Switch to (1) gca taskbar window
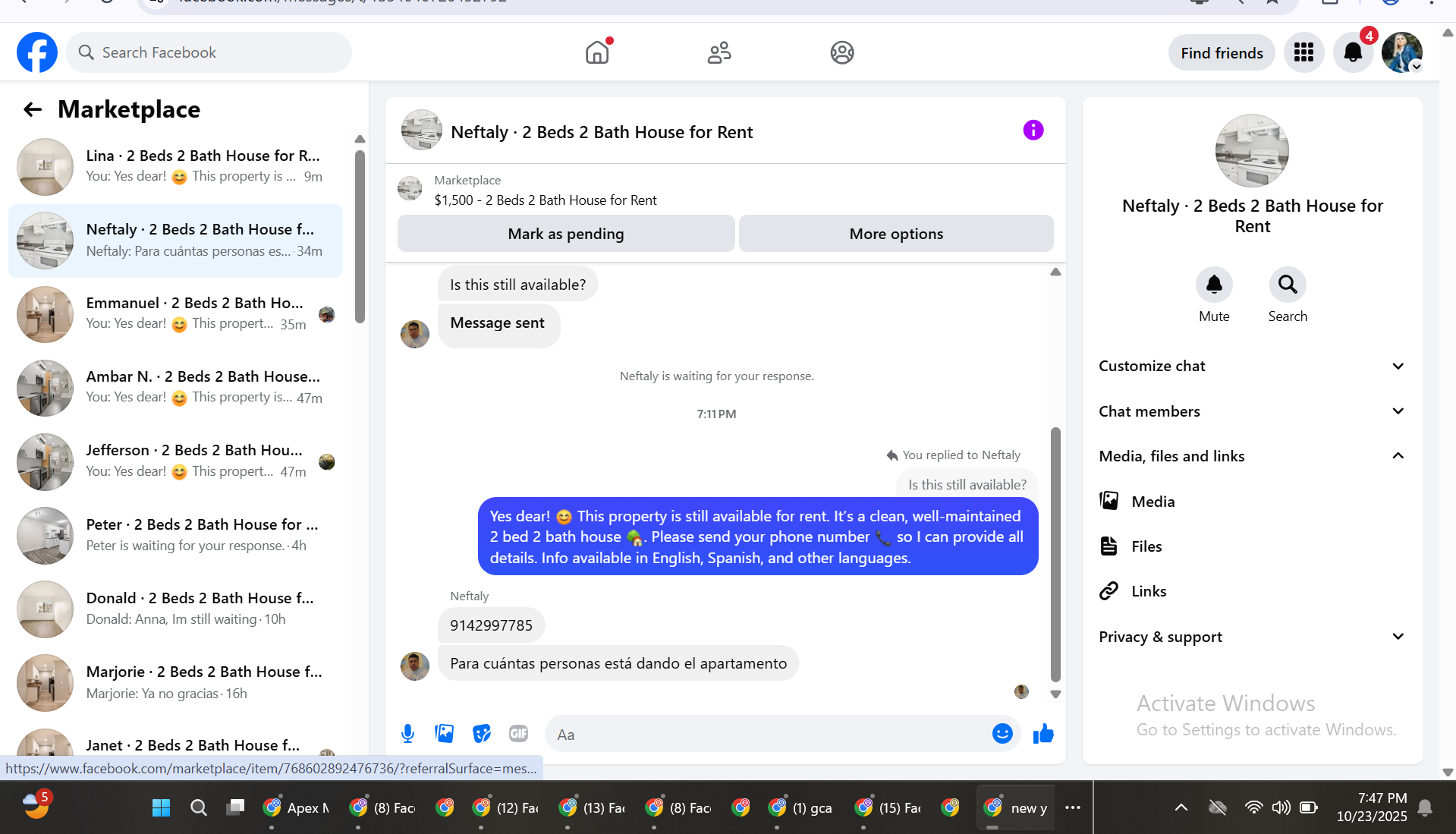The height and width of the screenshot is (834, 1456). pyautogui.click(x=801, y=807)
